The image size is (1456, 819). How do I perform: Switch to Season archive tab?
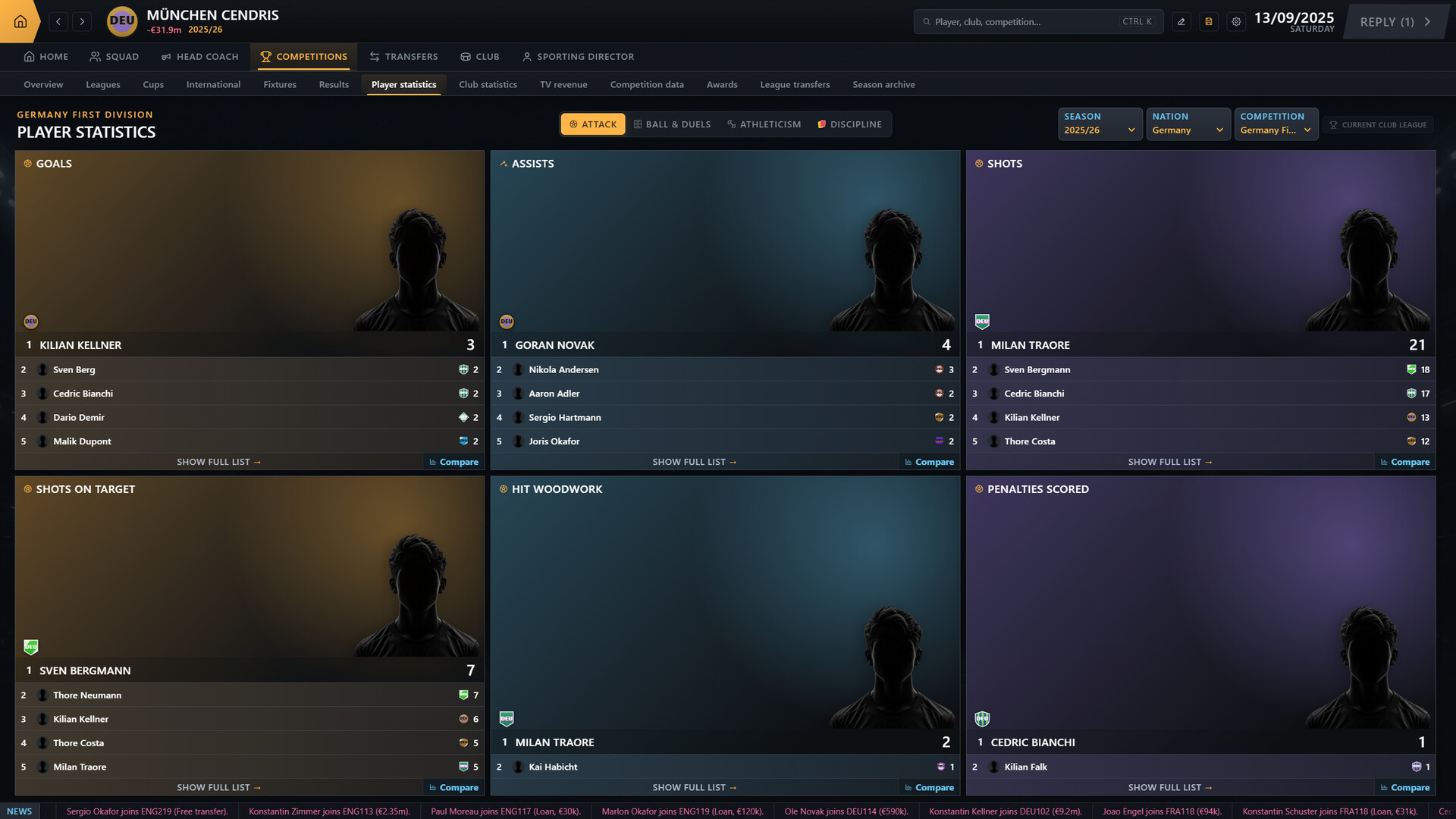coord(883,85)
